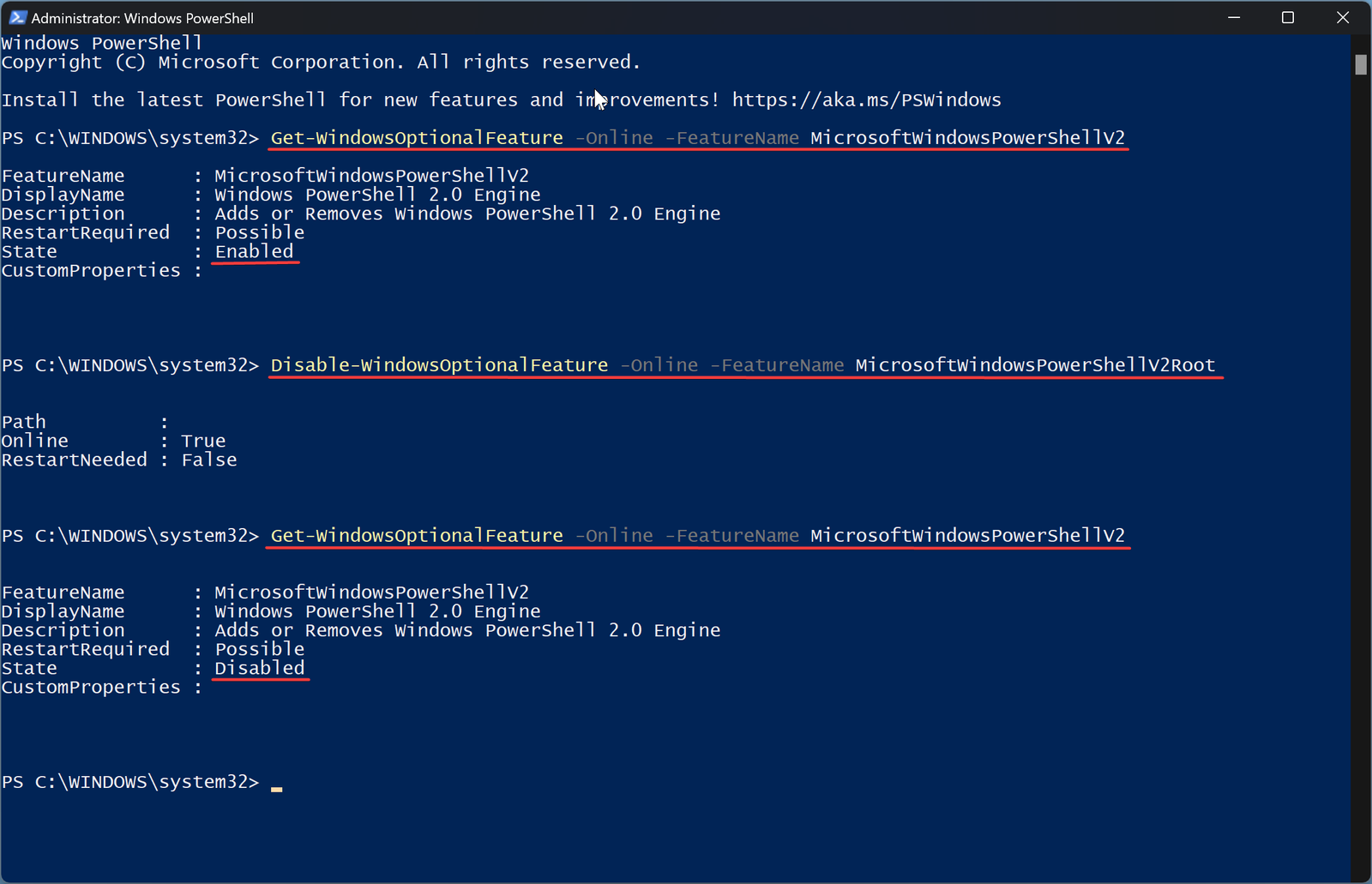The image size is (1372, 884).
Task: Click the Online True value
Action: tap(203, 442)
